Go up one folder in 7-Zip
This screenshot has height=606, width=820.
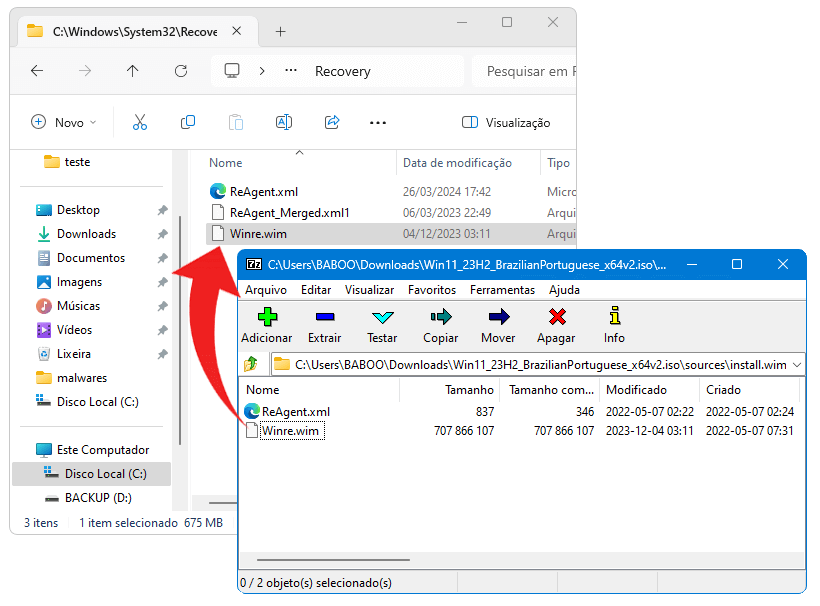251,364
